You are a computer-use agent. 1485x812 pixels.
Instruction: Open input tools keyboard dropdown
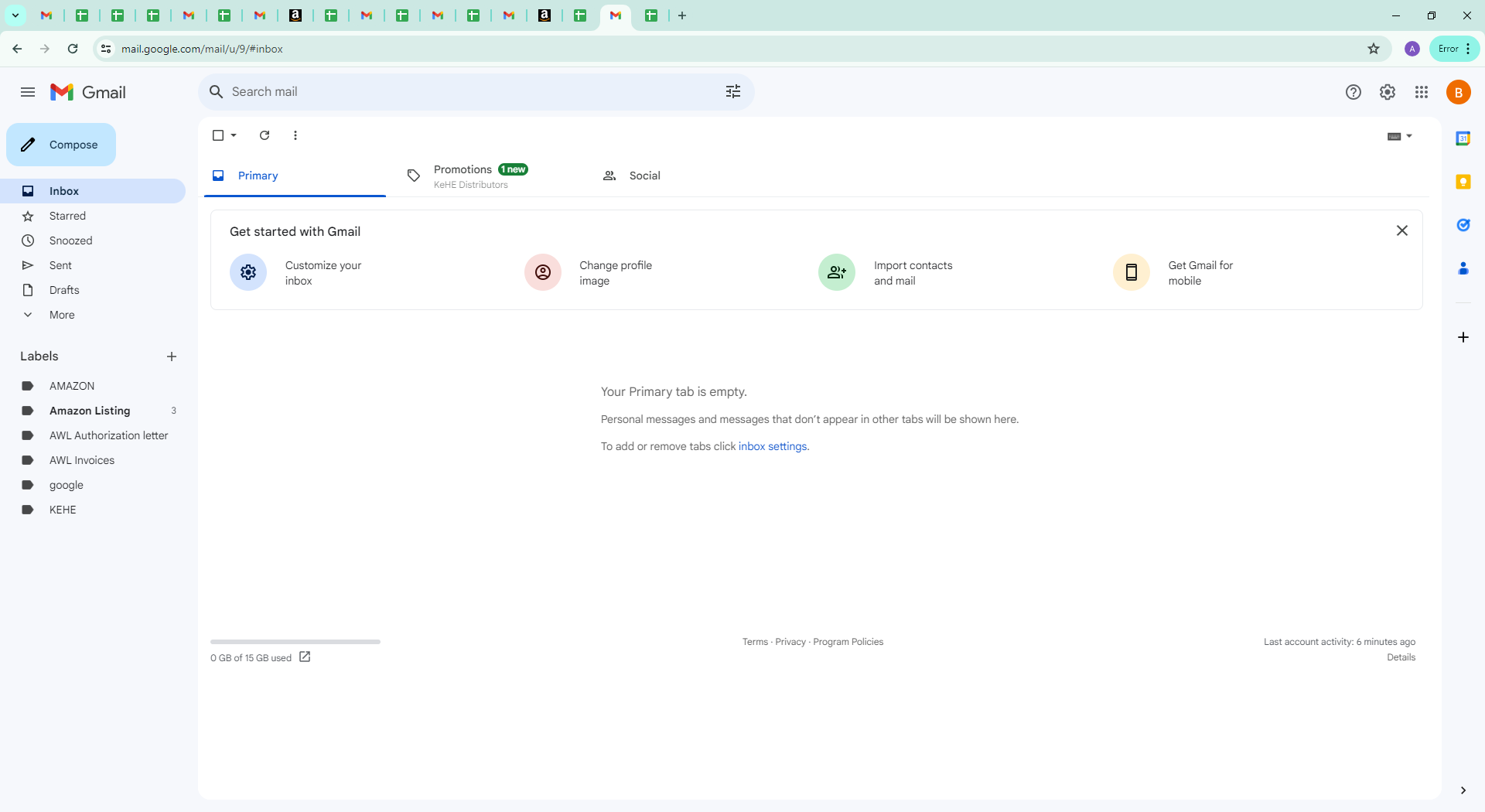tap(1400, 136)
